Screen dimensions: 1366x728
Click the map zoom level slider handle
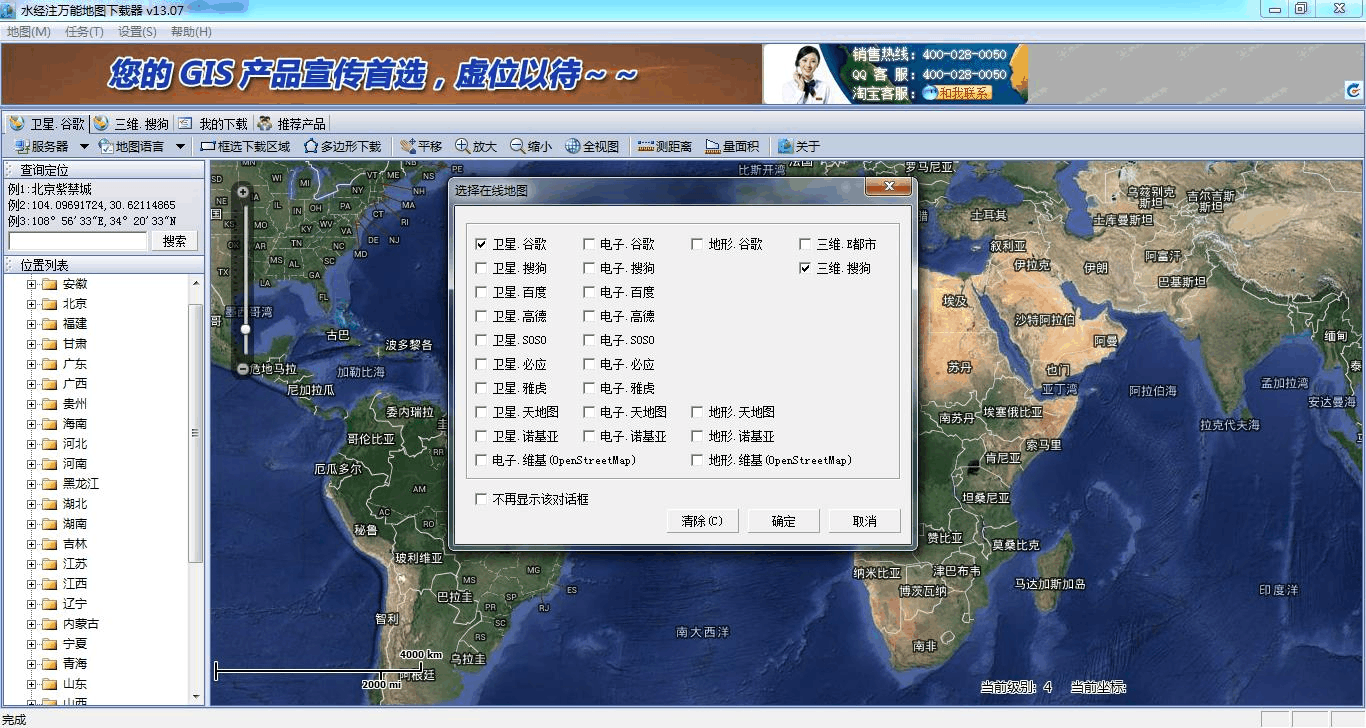[x=245, y=329]
